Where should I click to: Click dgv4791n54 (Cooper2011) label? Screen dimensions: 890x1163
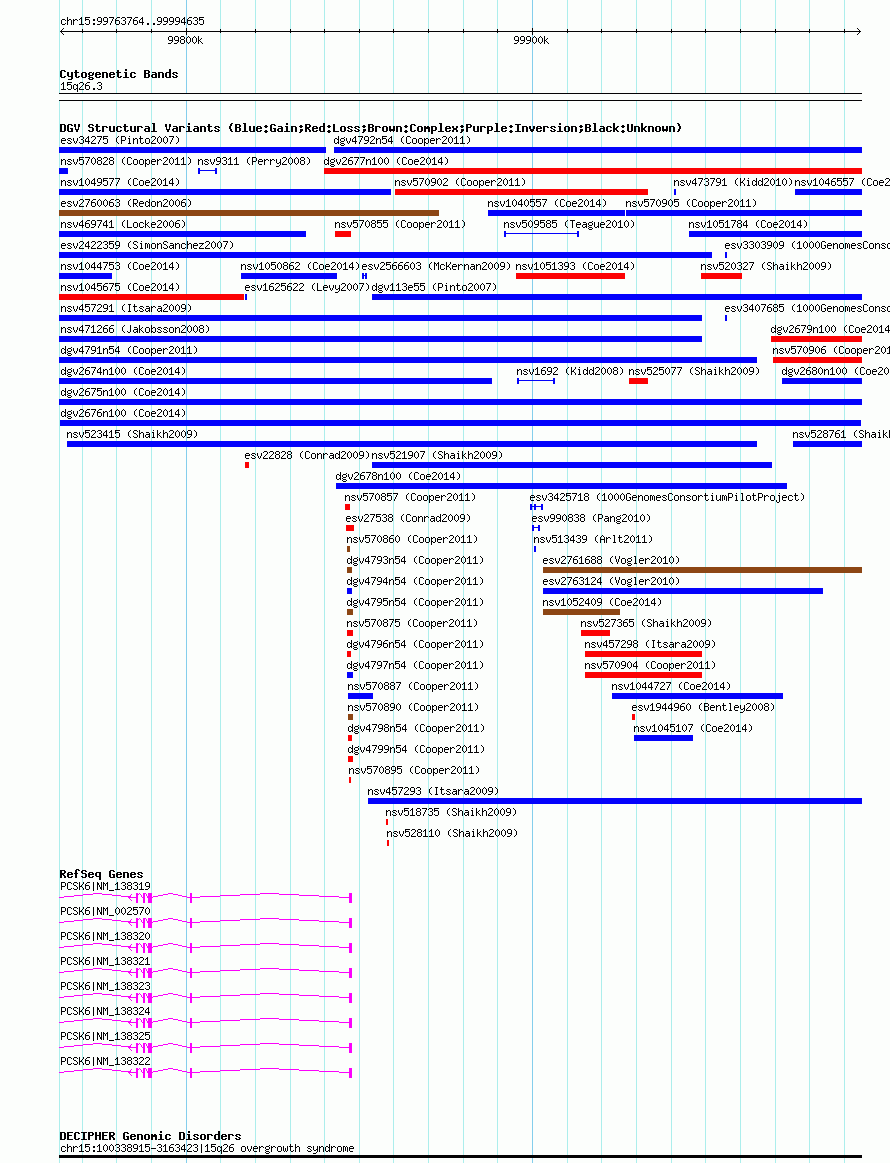pos(129,350)
